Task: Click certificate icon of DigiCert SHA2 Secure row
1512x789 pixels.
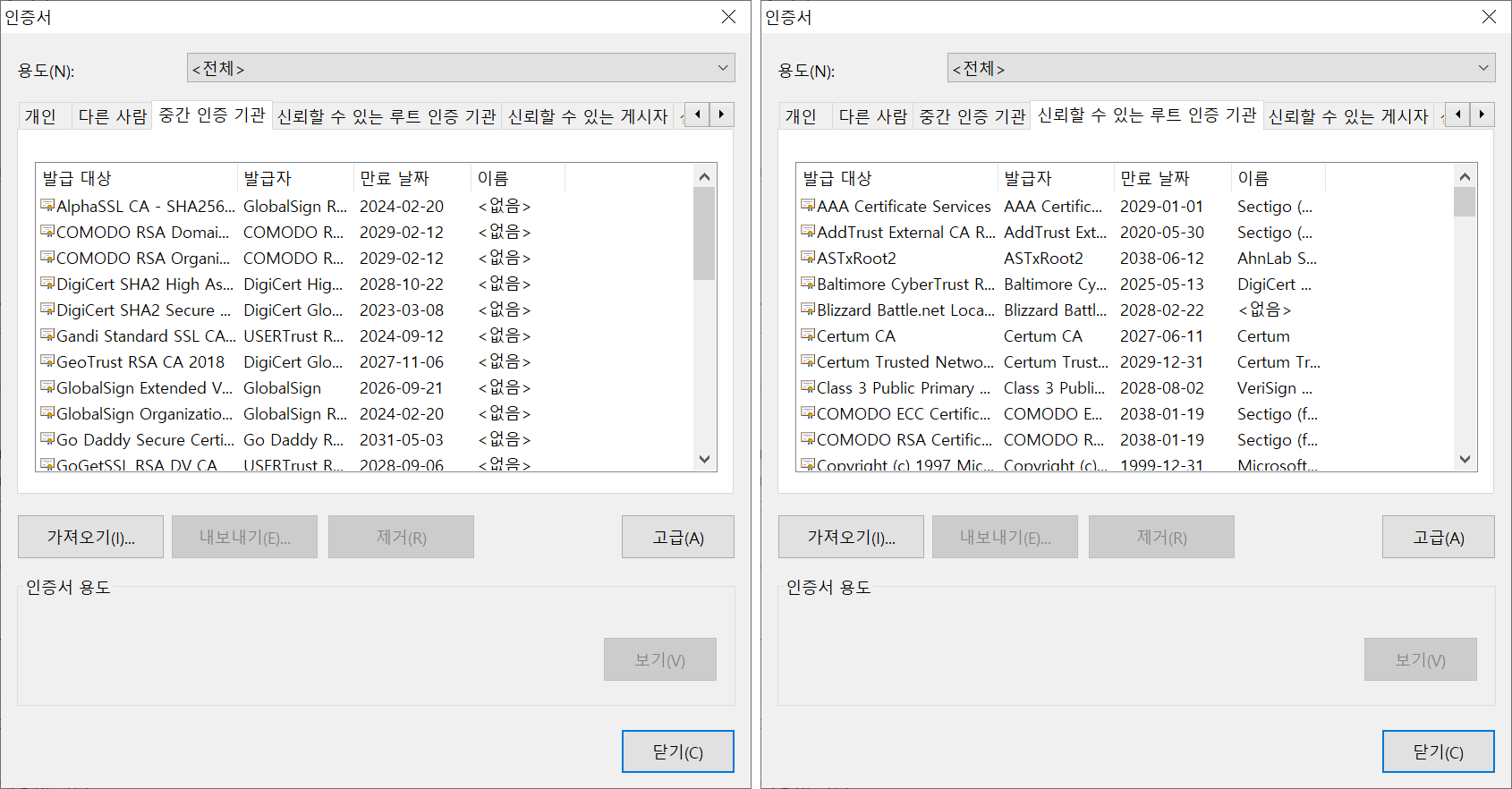Action: [x=47, y=310]
